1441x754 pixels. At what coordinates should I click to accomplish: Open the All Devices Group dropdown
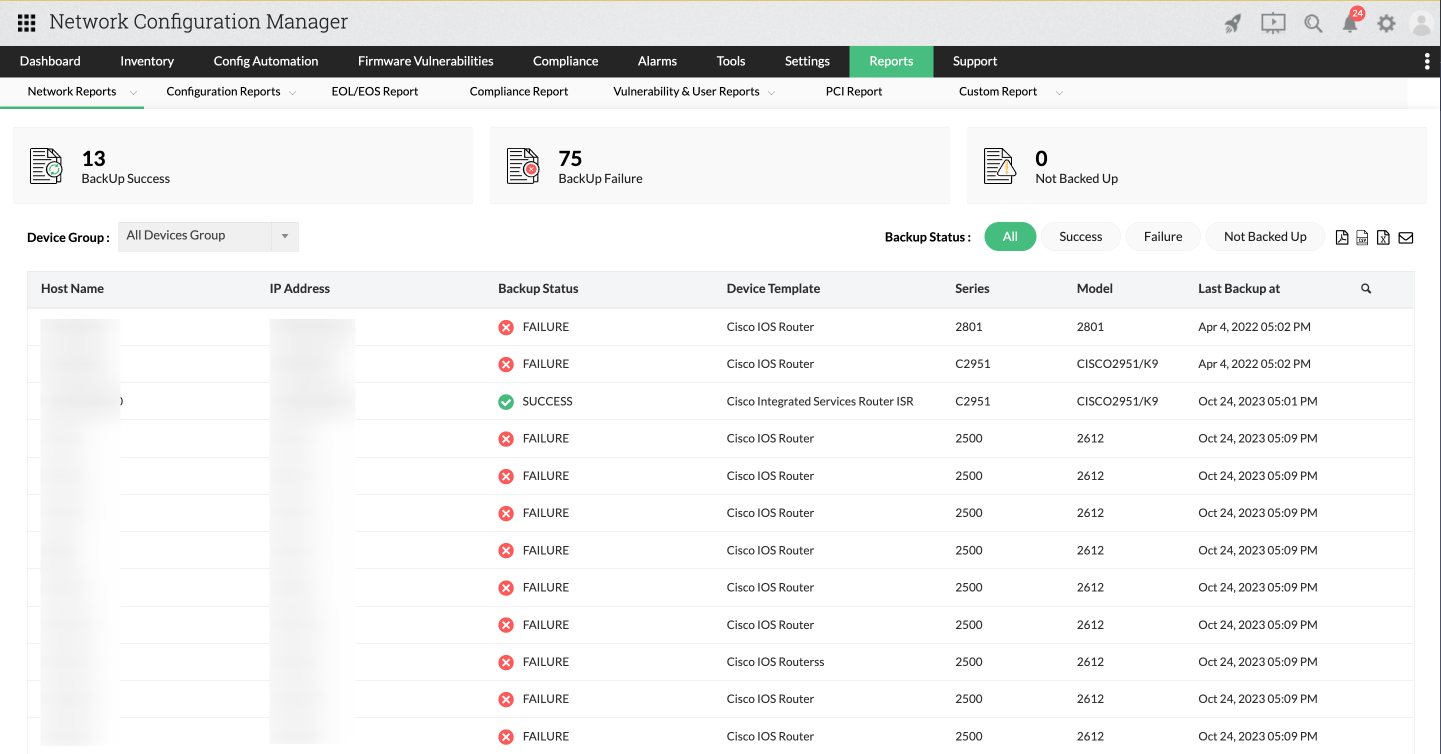[x=208, y=236]
